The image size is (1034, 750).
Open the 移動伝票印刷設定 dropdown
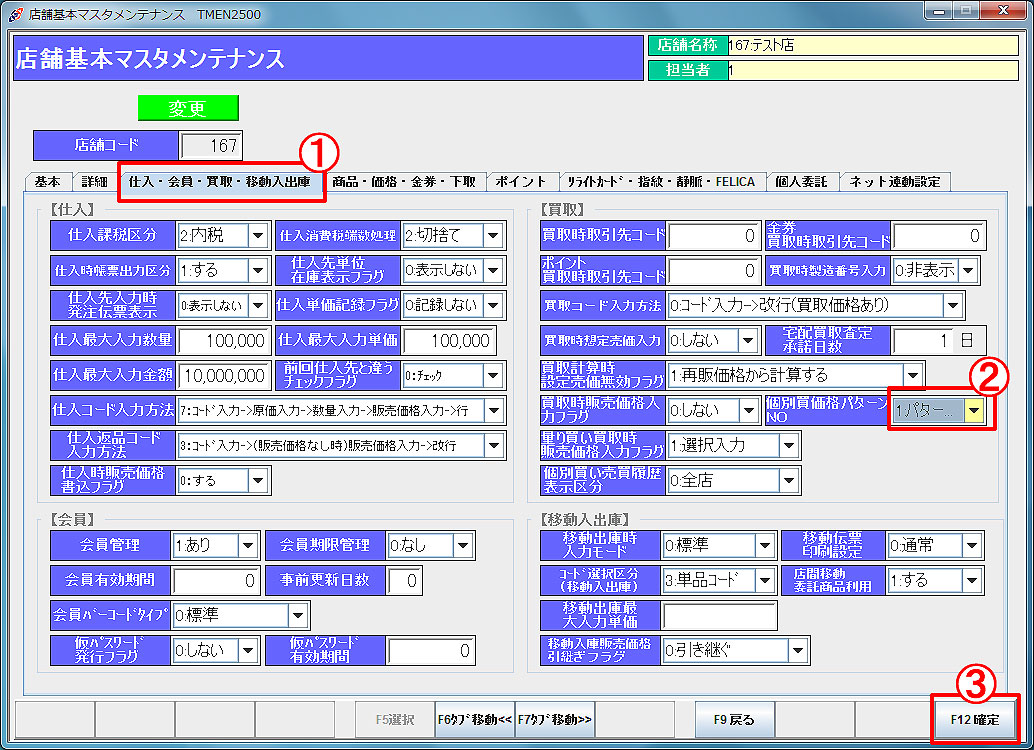point(972,546)
